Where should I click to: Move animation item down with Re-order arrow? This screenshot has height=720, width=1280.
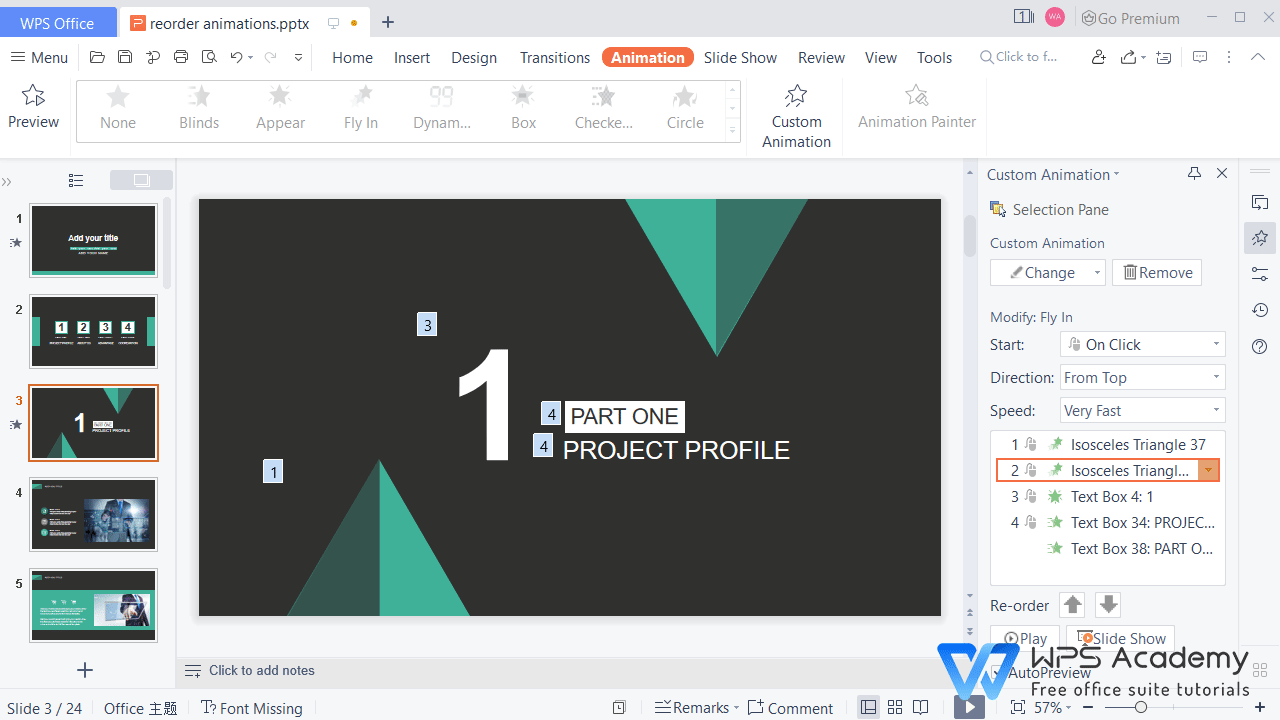point(1107,604)
